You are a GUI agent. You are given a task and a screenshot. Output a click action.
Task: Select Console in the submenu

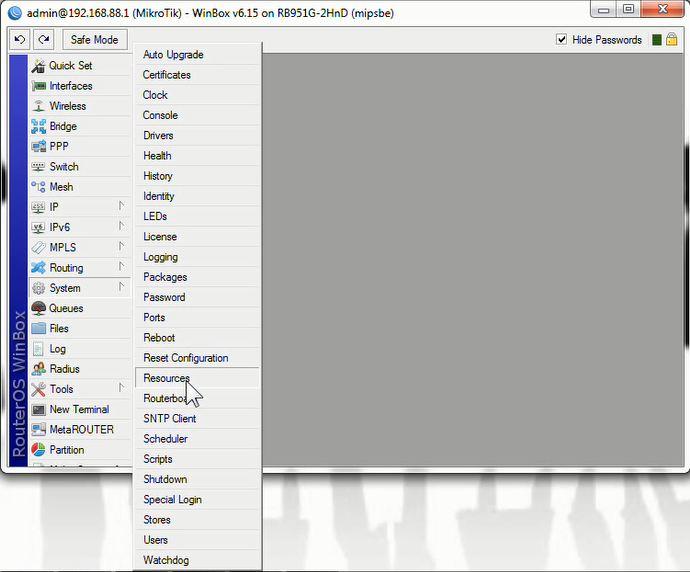pos(197,115)
